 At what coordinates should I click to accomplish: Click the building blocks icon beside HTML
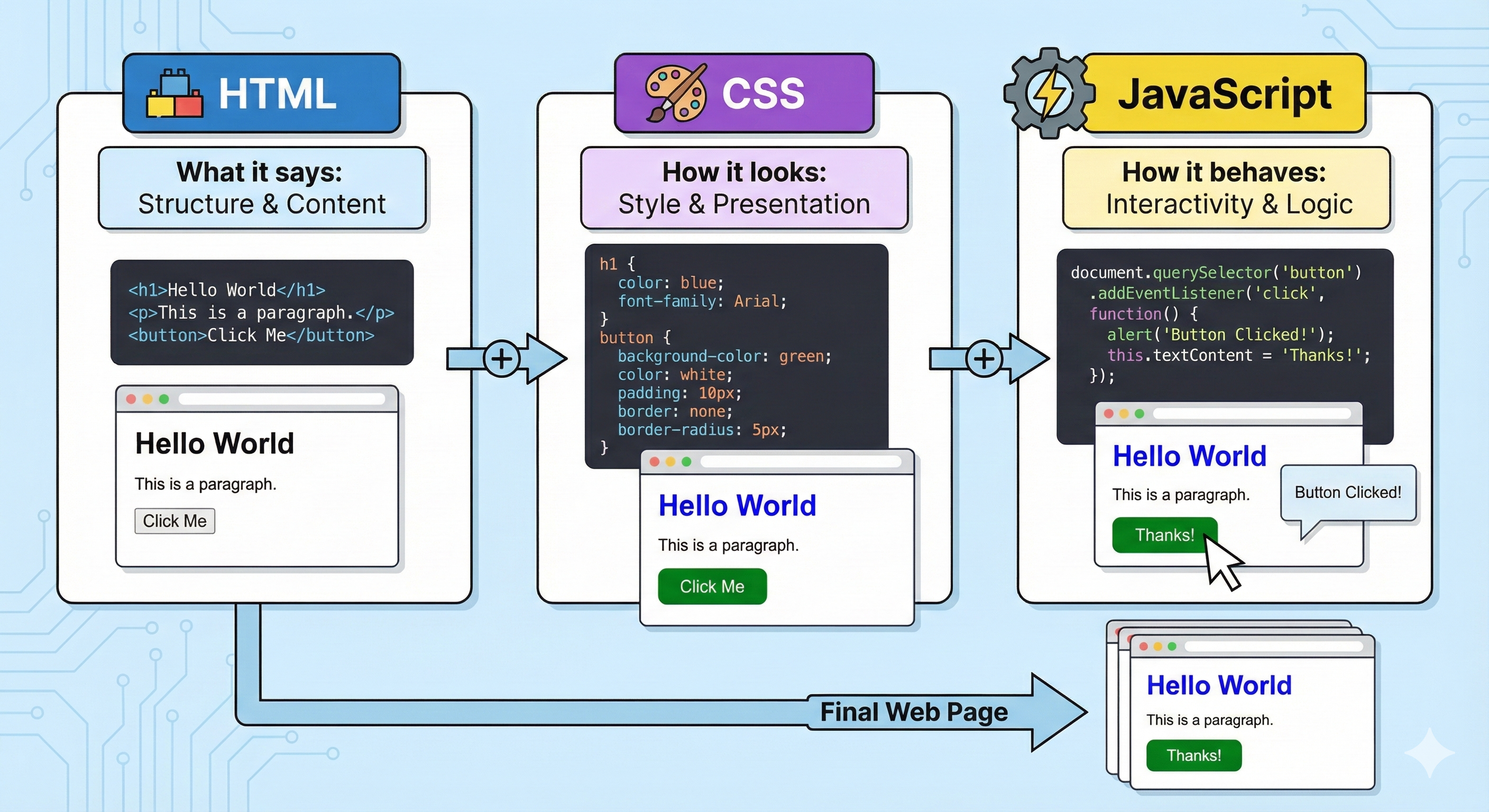coord(174,95)
